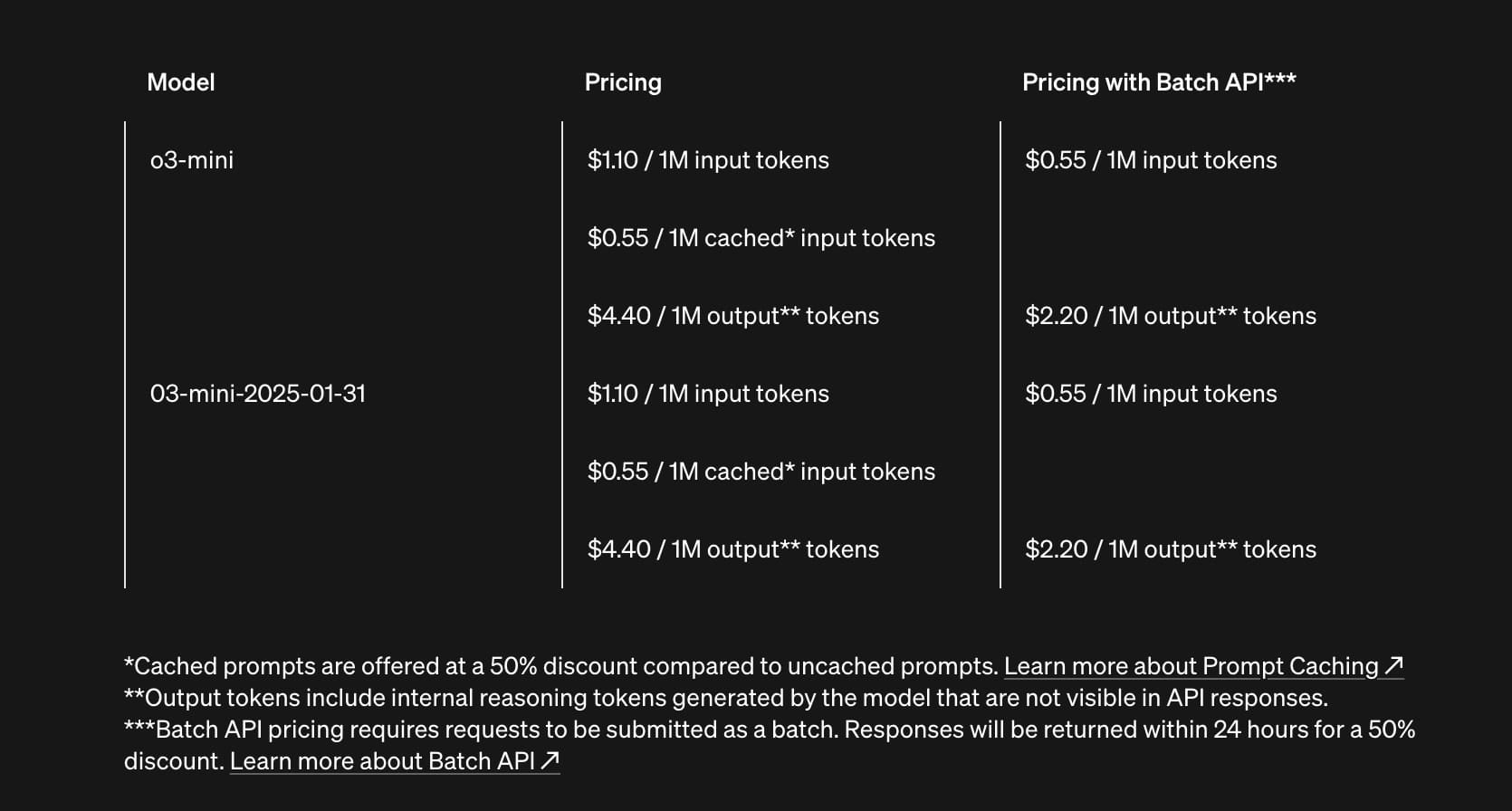Image resolution: width=1512 pixels, height=811 pixels.
Task: Click the Pricing with Batch API column header
Action: pos(1159,82)
